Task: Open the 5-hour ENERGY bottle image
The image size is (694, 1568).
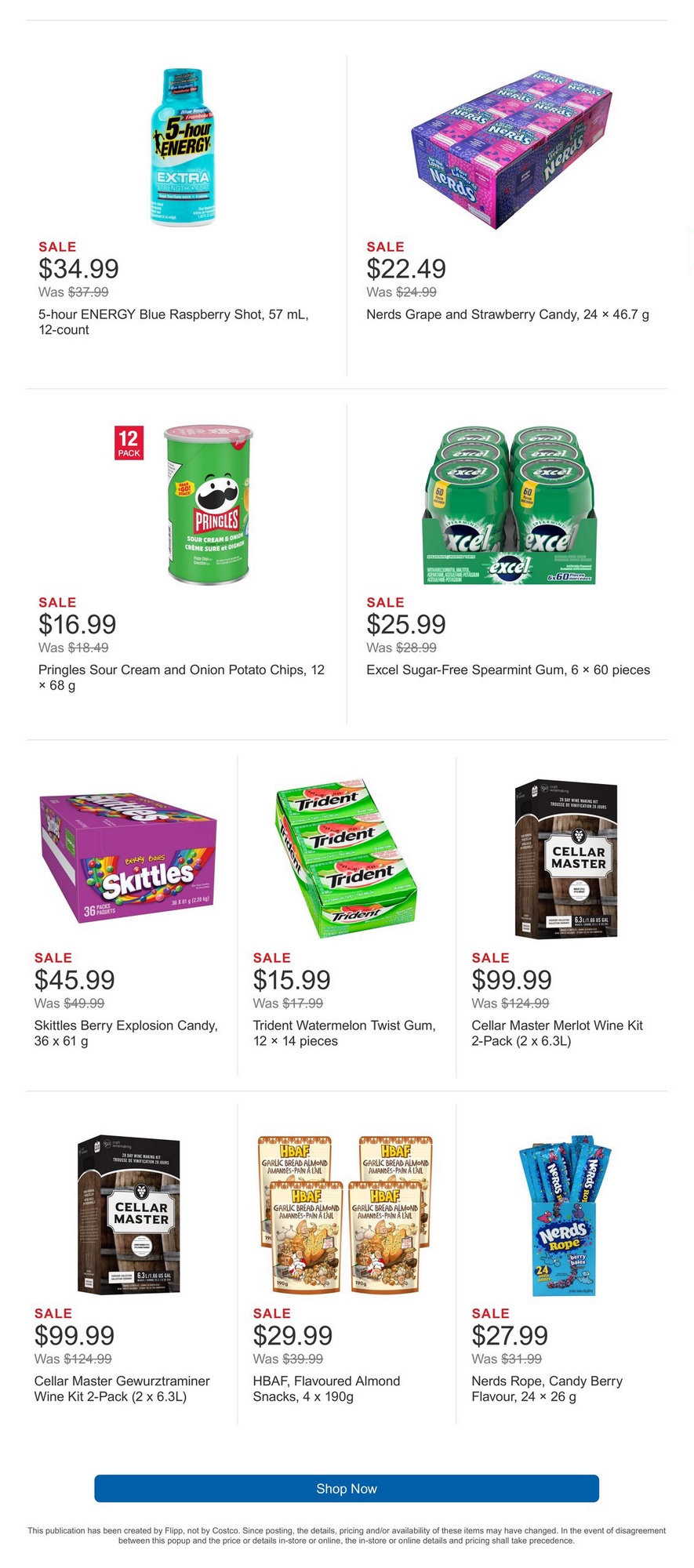Action: (x=182, y=147)
